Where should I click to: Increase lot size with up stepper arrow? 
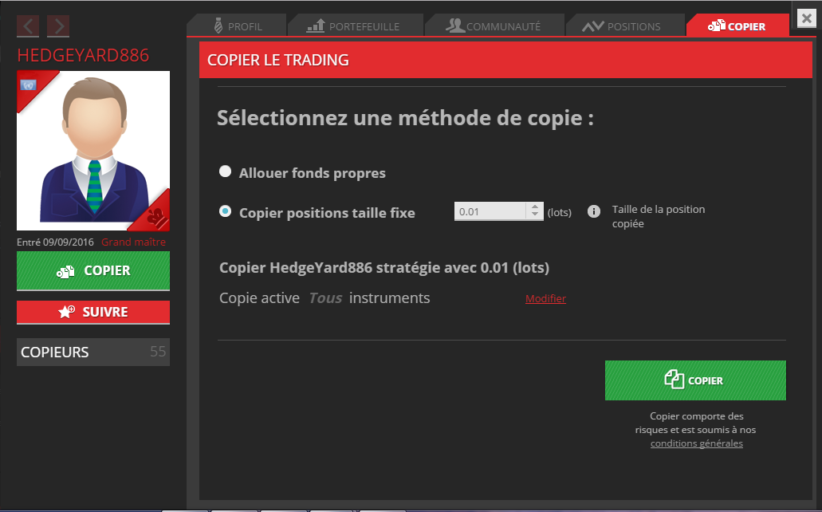(x=535, y=207)
